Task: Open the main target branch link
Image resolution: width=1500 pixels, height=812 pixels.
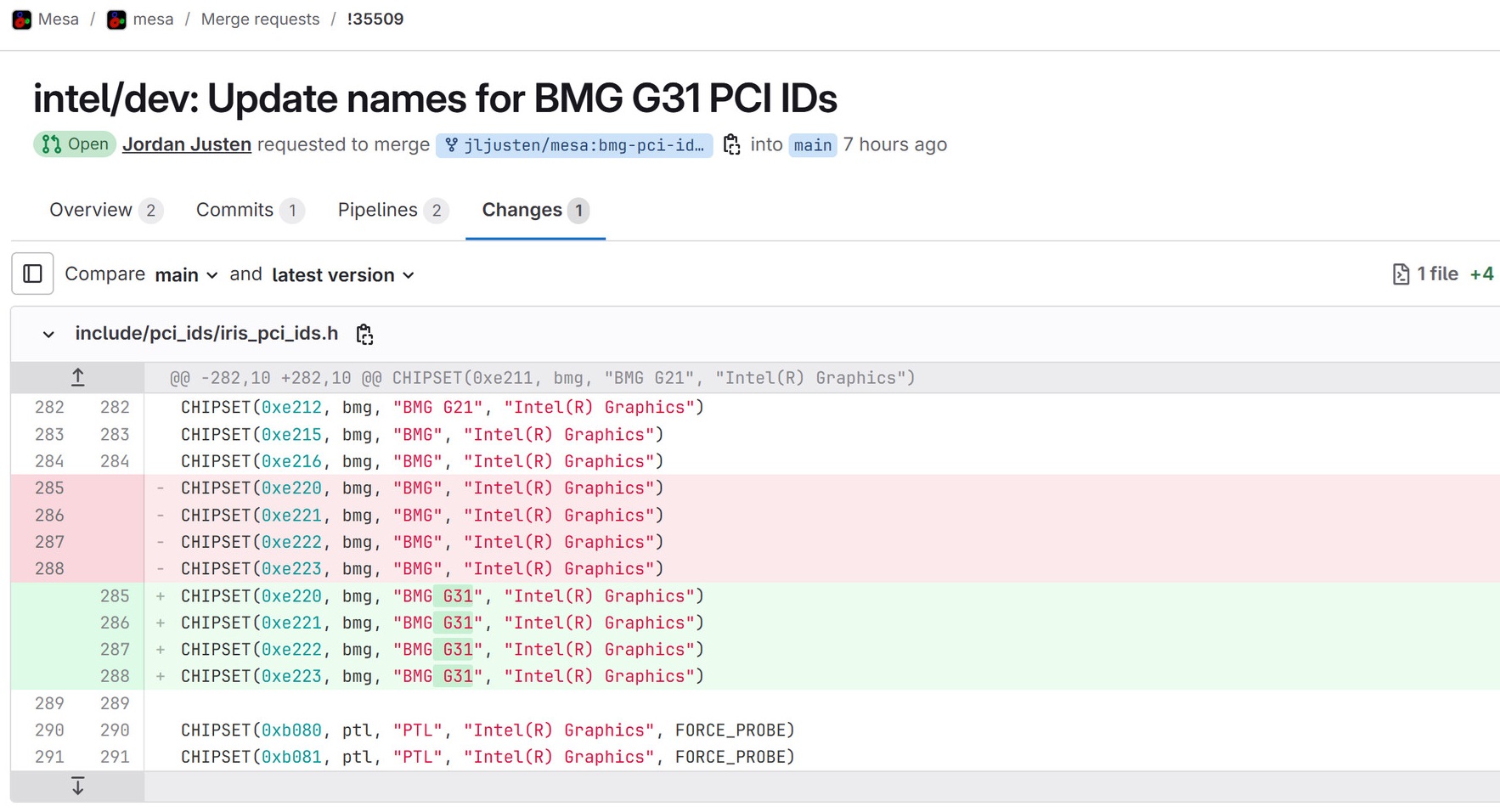Action: click(x=813, y=145)
